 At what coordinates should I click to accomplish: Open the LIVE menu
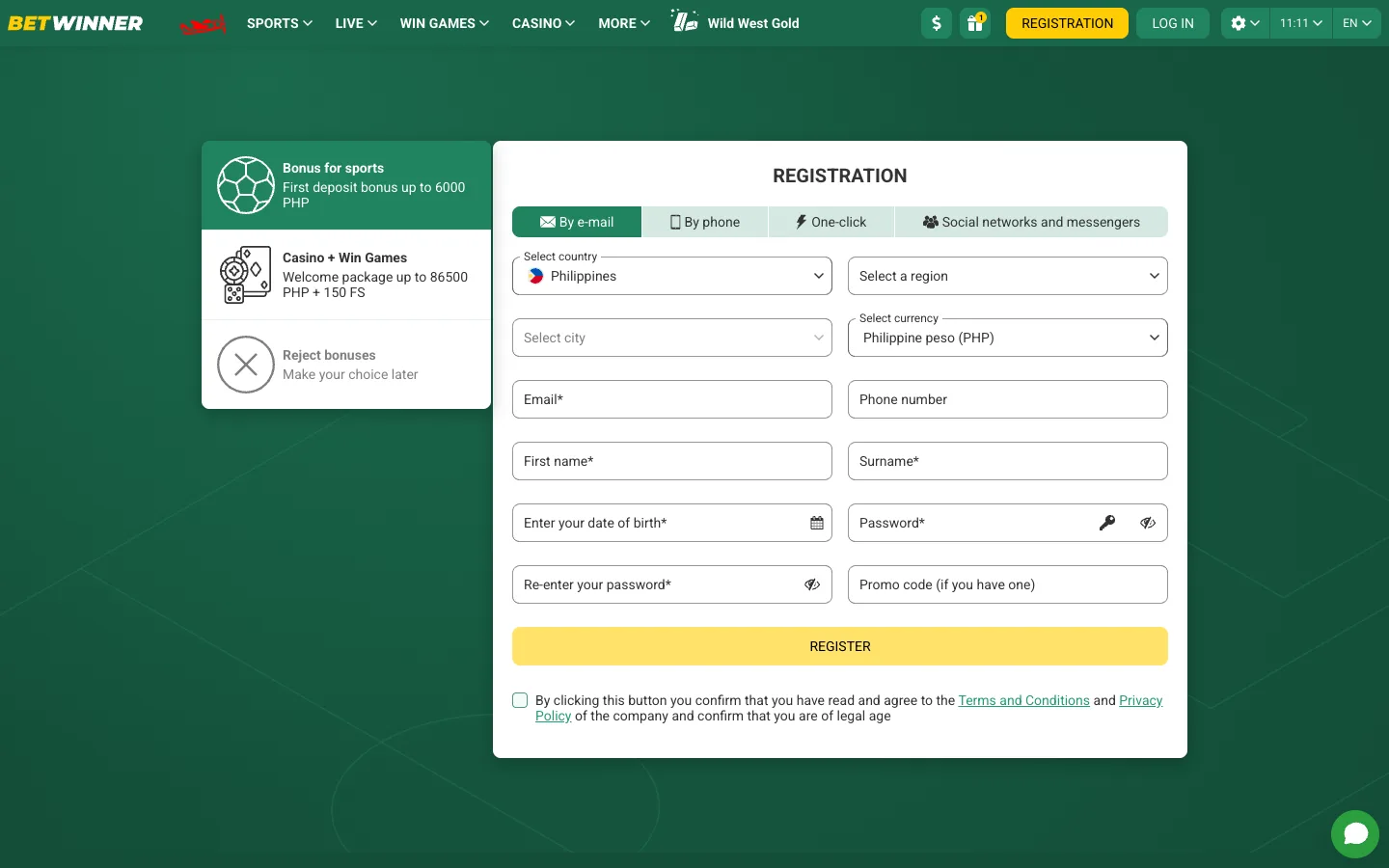pos(356,23)
